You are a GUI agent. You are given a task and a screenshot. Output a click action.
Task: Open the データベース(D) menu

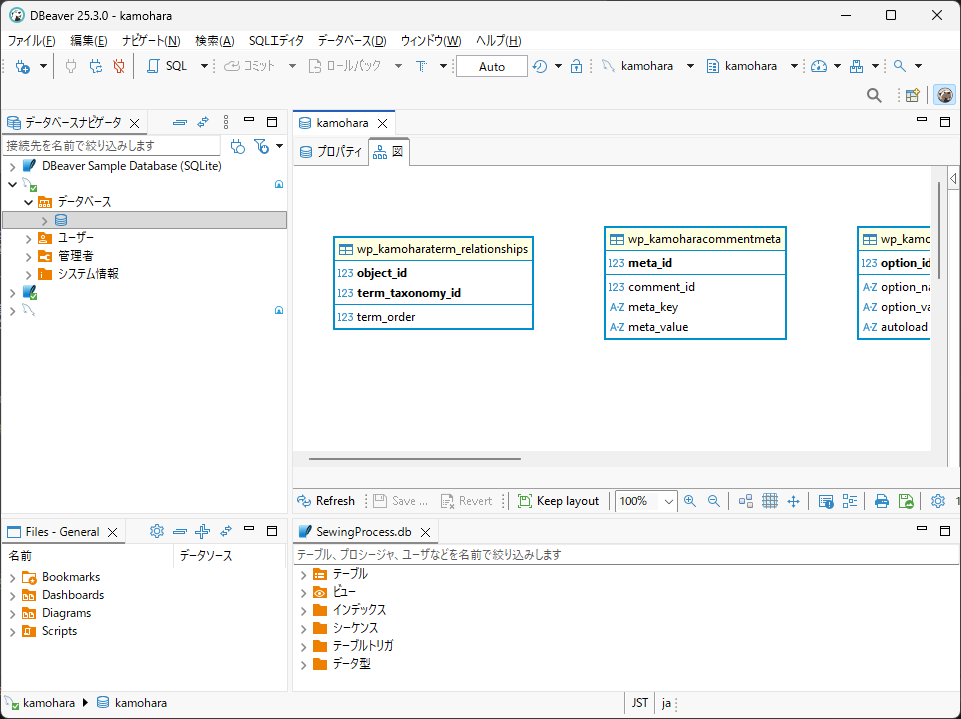pyautogui.click(x=351, y=41)
